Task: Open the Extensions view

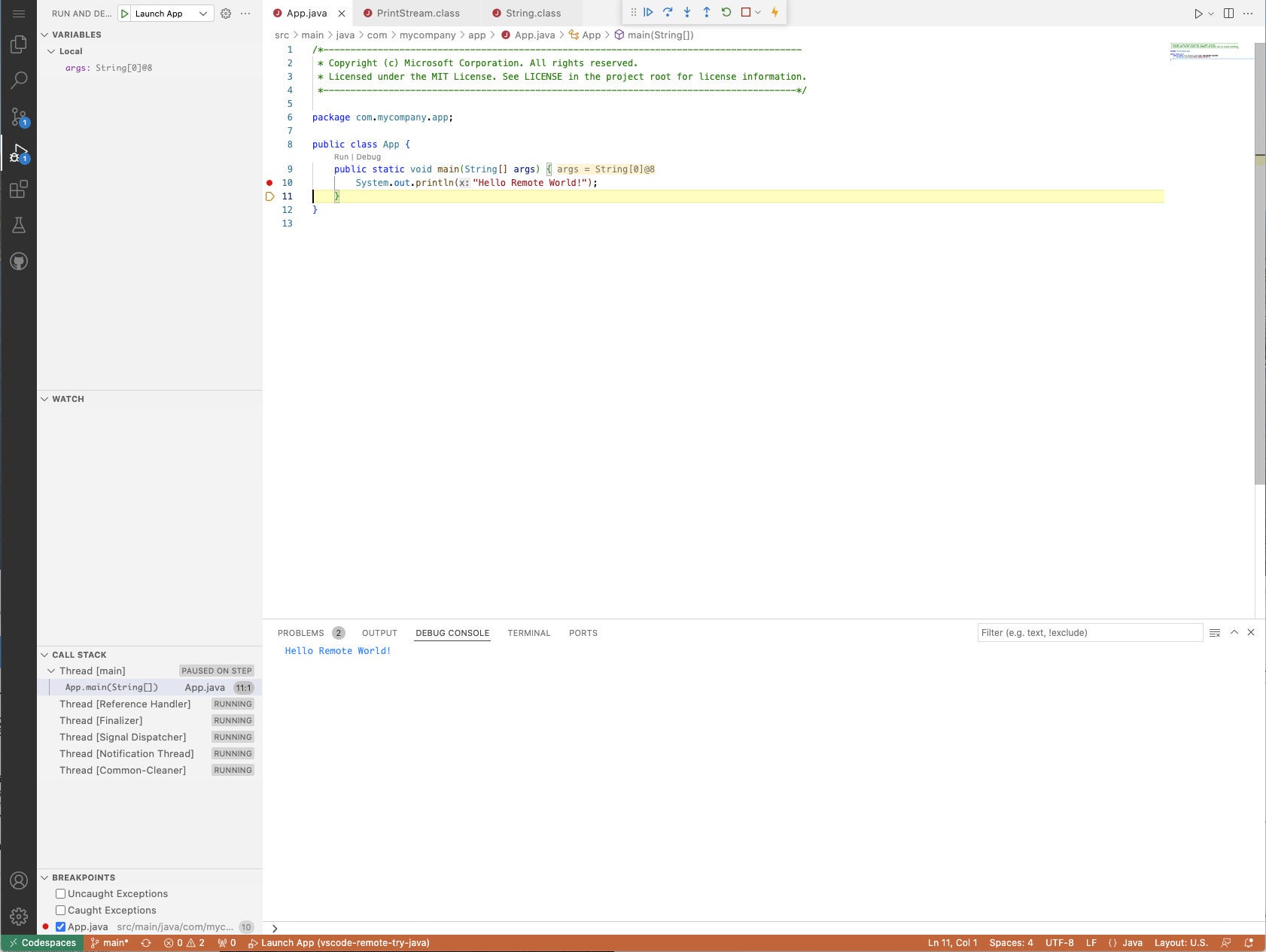Action: pos(19,189)
